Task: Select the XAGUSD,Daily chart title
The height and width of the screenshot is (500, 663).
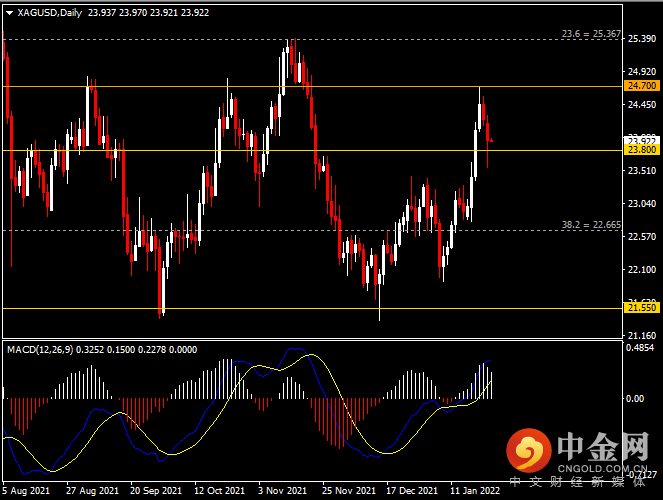Action: click(49, 13)
